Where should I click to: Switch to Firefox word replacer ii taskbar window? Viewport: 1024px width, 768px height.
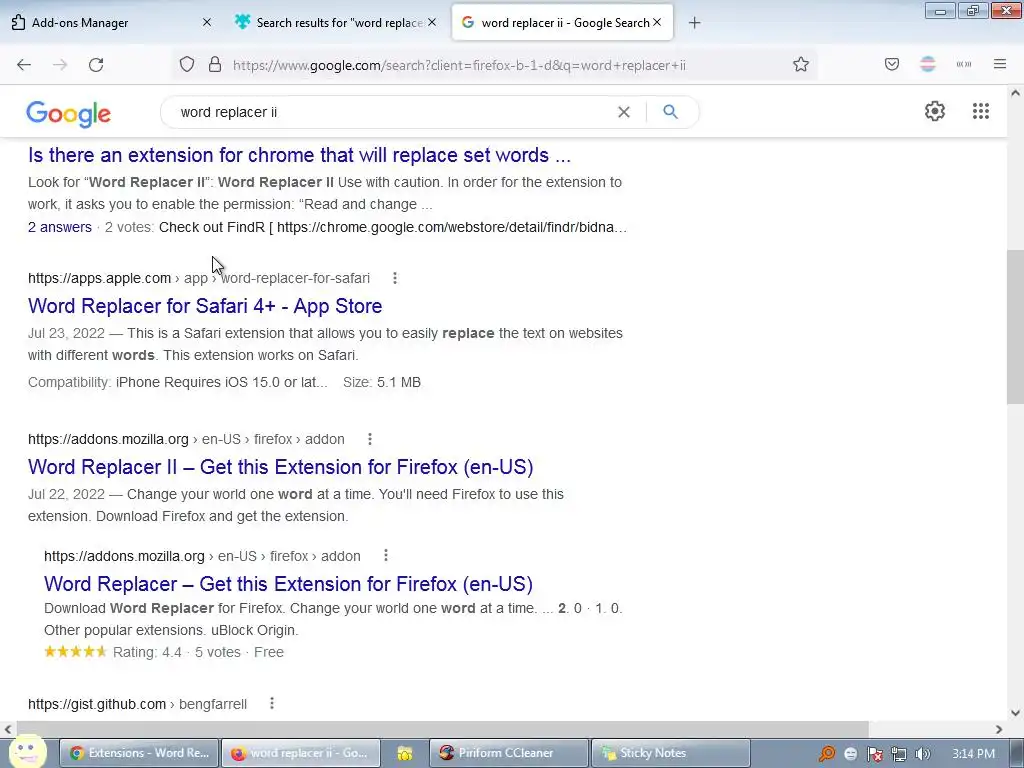click(300, 753)
